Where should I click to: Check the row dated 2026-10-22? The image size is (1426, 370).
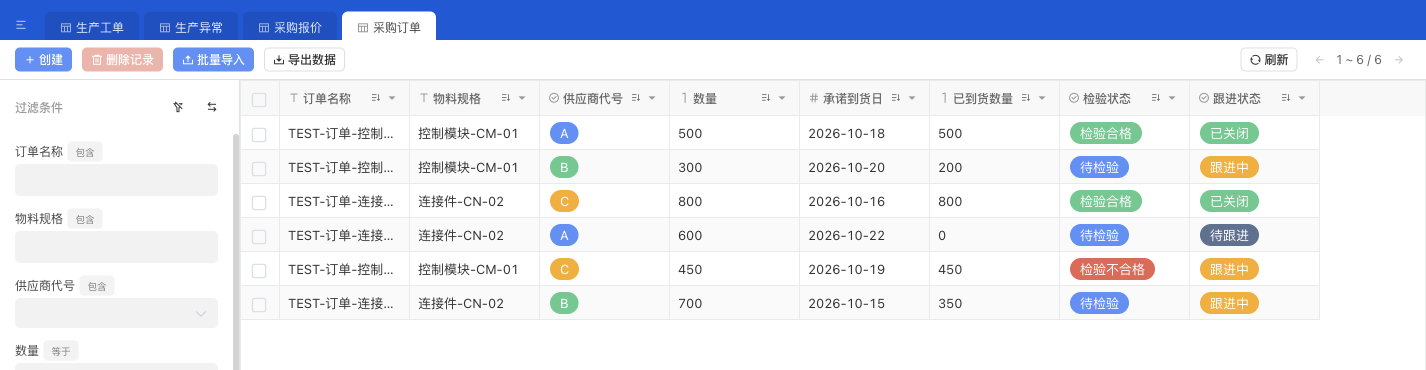(x=259, y=236)
